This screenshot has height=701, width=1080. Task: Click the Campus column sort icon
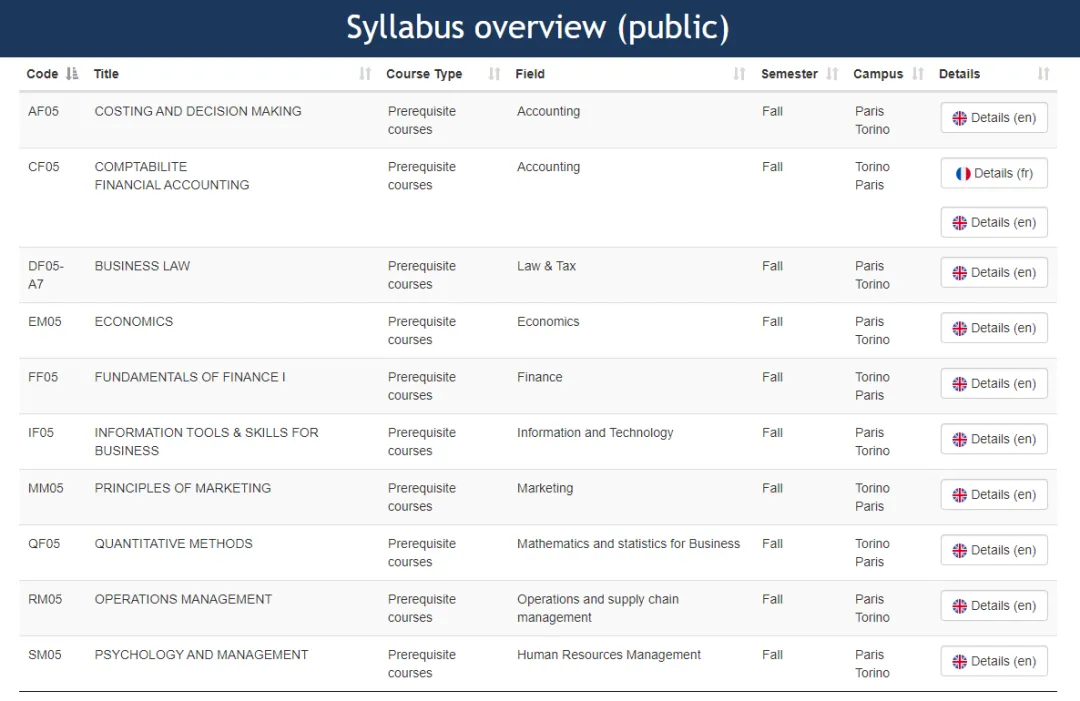pyautogui.click(x=917, y=74)
